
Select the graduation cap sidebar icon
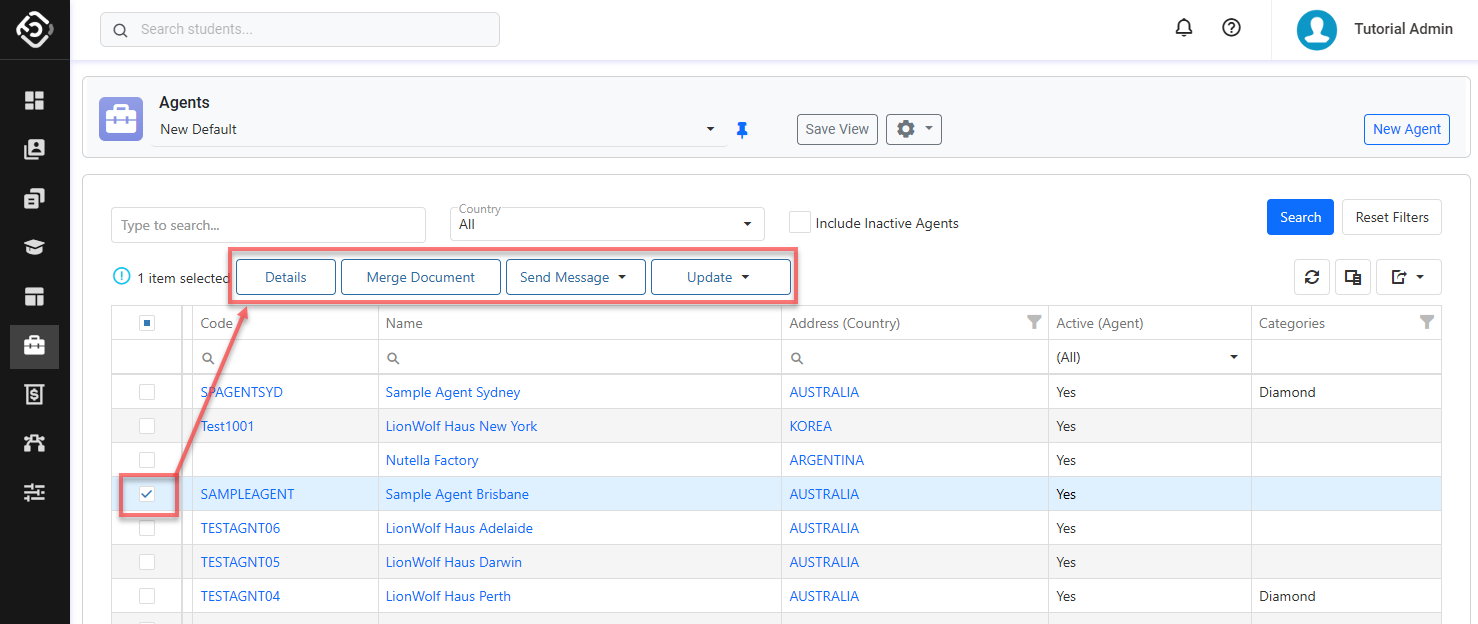(x=35, y=248)
